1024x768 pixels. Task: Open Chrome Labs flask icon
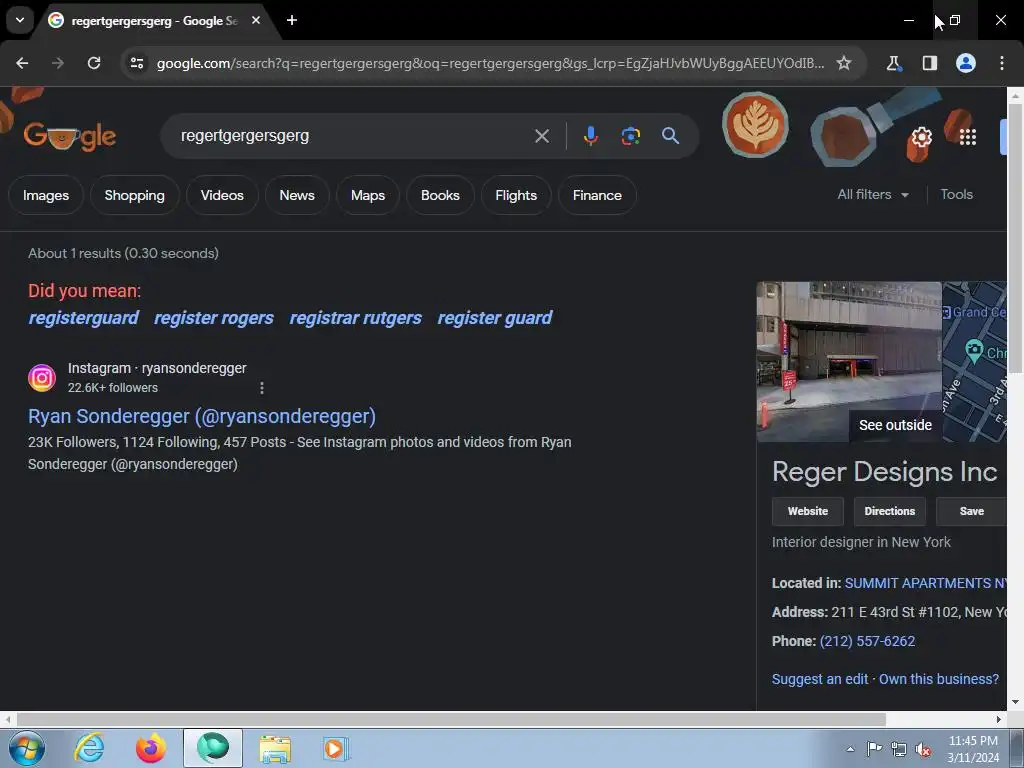(x=893, y=63)
